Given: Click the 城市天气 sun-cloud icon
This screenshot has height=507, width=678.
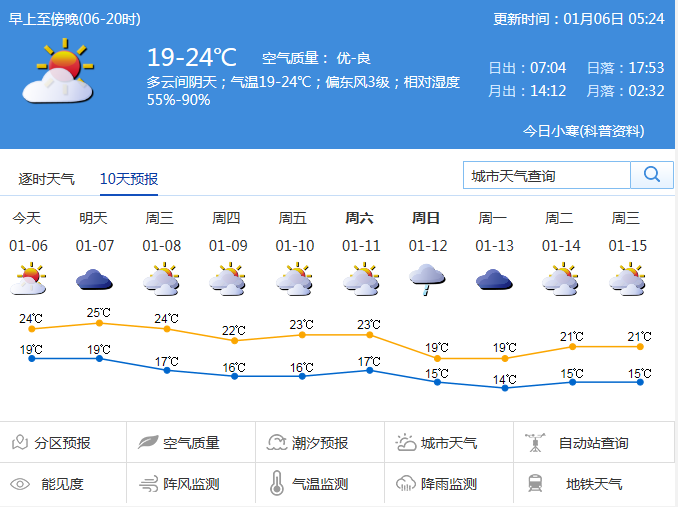Looking at the screenshot, I should coord(405,442).
